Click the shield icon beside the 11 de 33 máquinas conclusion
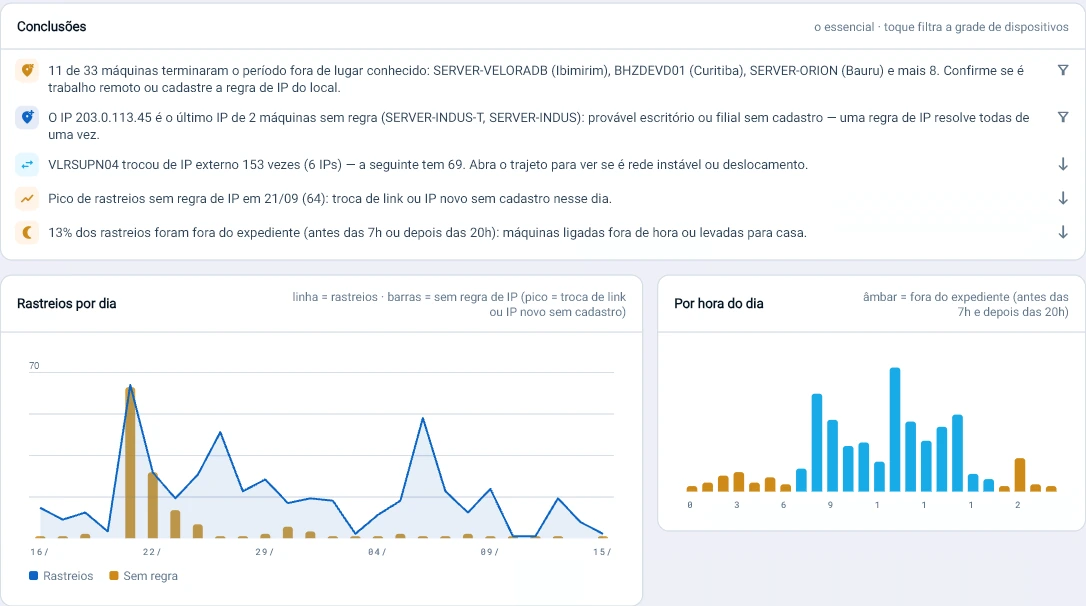Viewport: 1086px width, 606px height. pyautogui.click(x=27, y=71)
